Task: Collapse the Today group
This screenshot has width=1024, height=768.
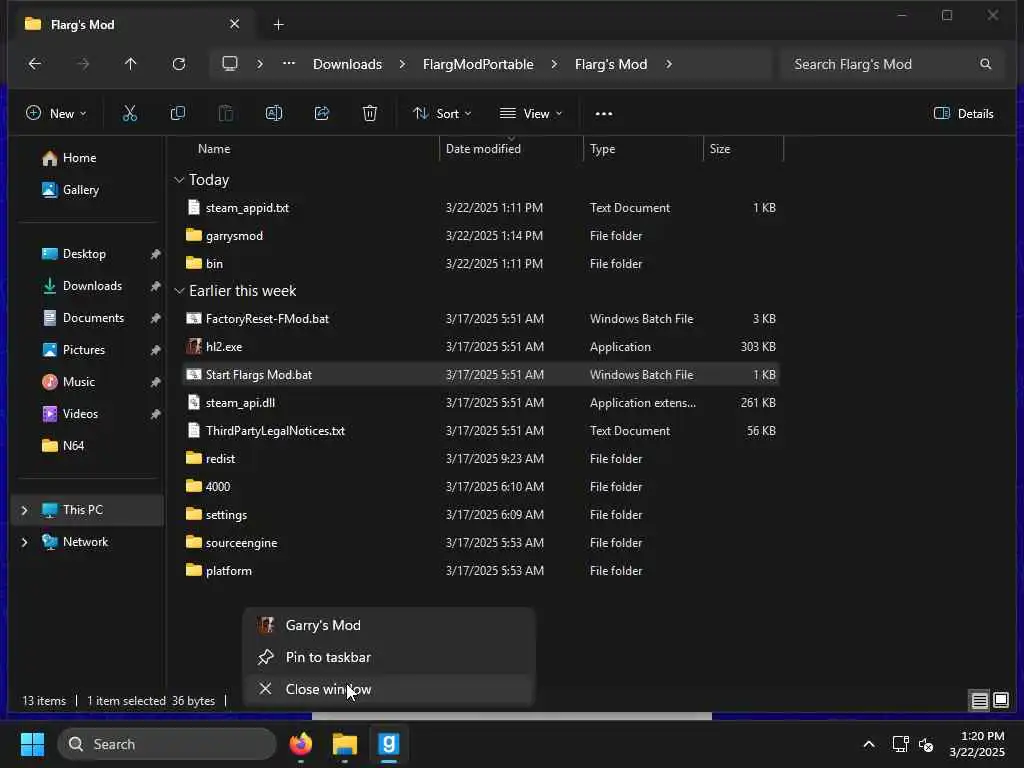Action: [x=179, y=180]
